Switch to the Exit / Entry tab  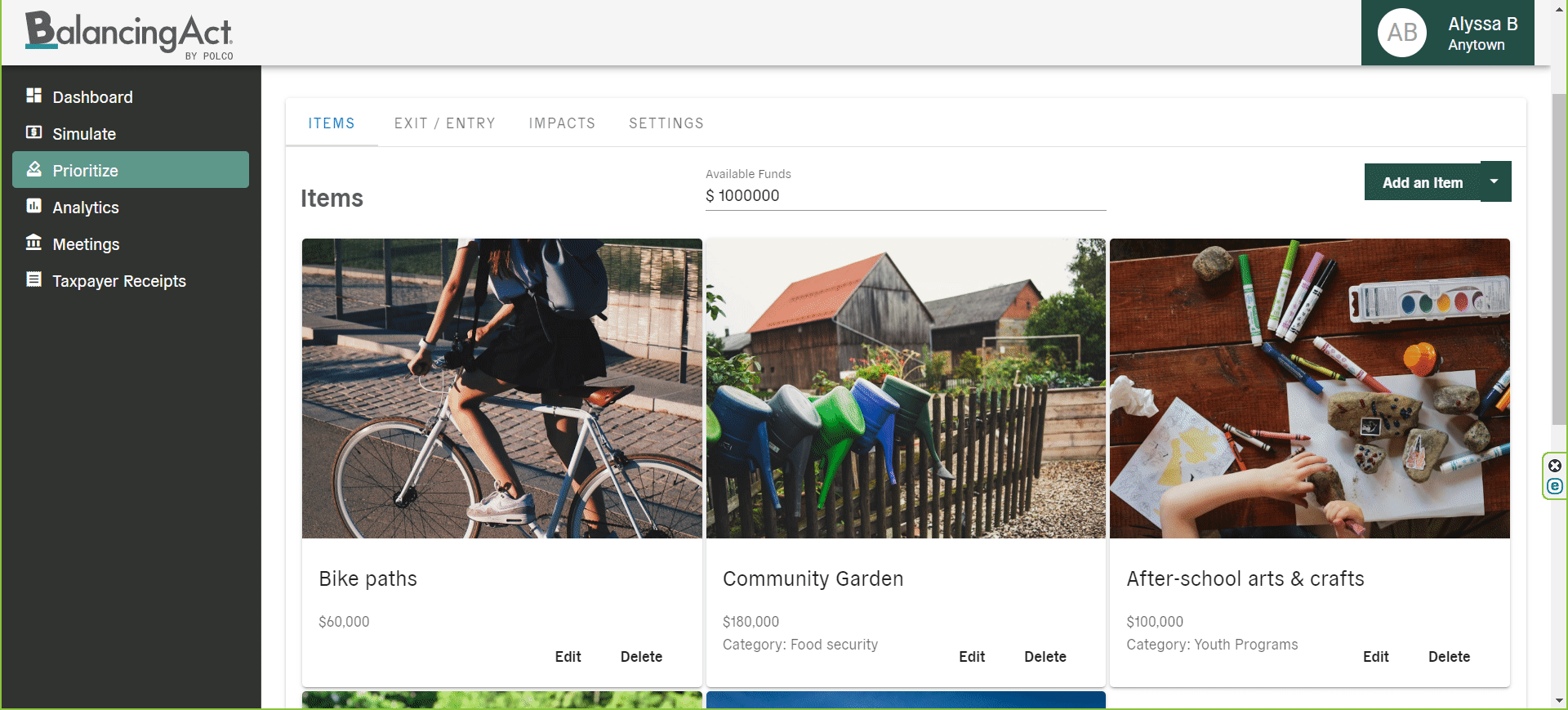[x=444, y=123]
